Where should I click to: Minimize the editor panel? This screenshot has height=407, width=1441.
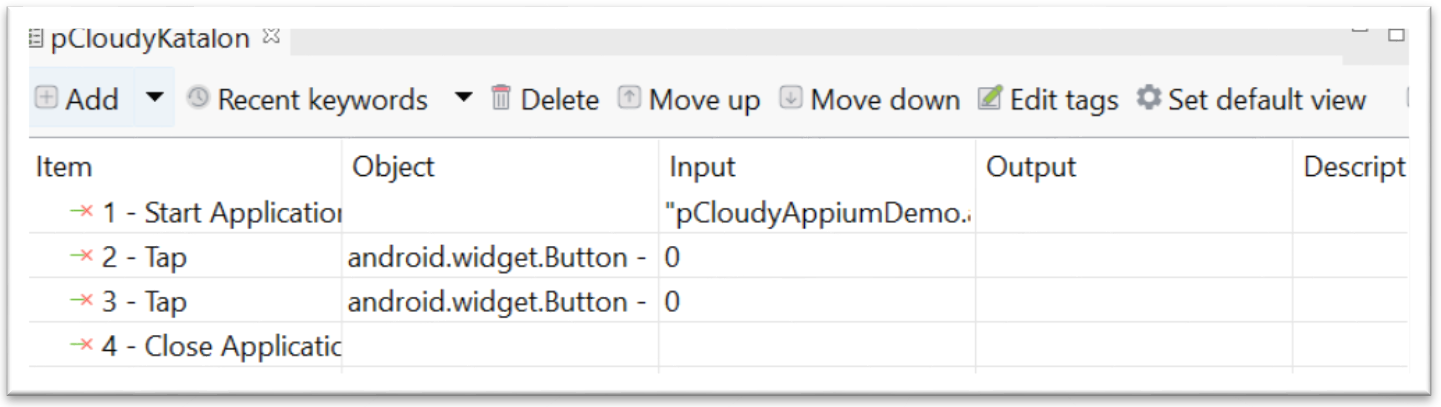click(x=1361, y=32)
